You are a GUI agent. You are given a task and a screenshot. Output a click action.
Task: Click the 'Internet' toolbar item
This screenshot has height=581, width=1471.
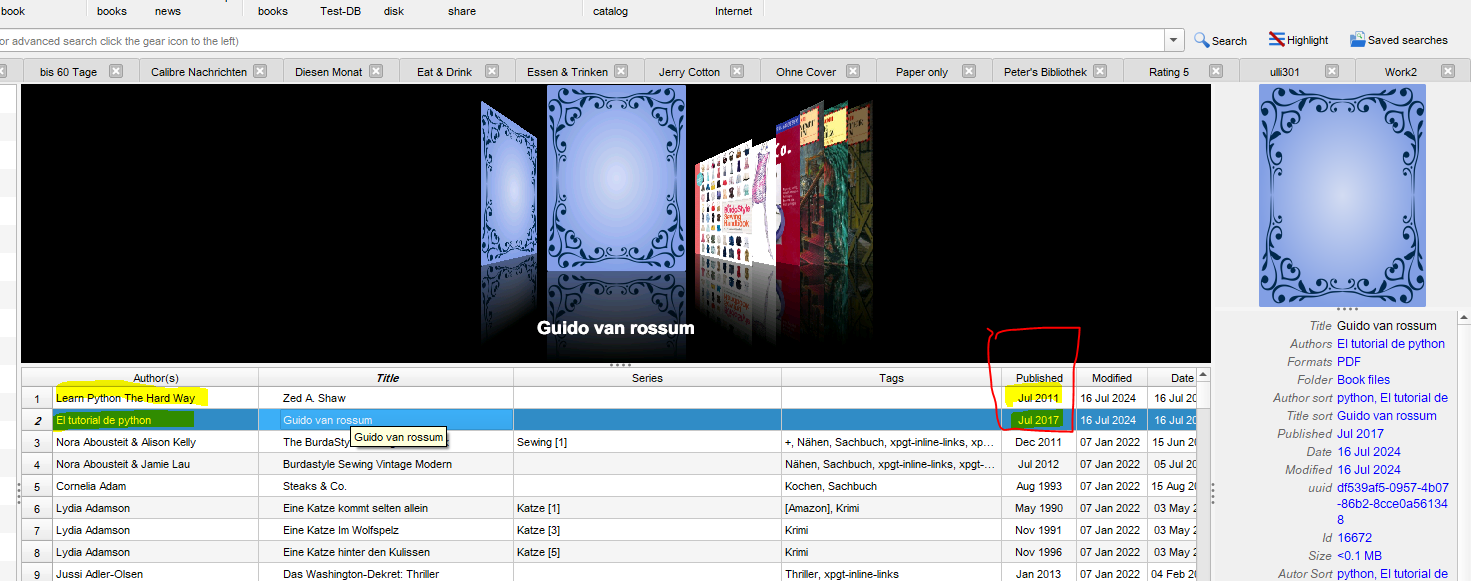734,11
